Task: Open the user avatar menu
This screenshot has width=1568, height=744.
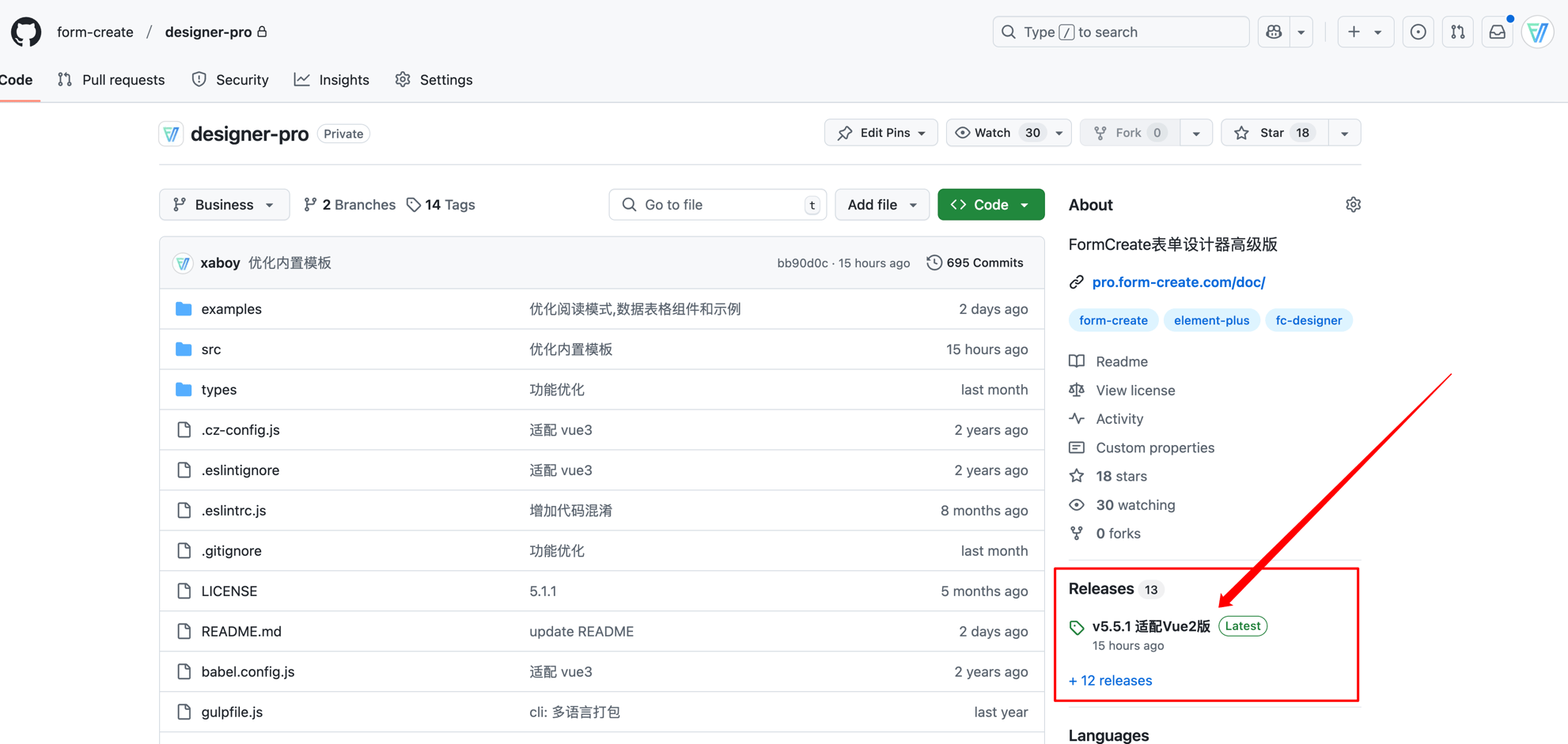Action: click(1538, 32)
